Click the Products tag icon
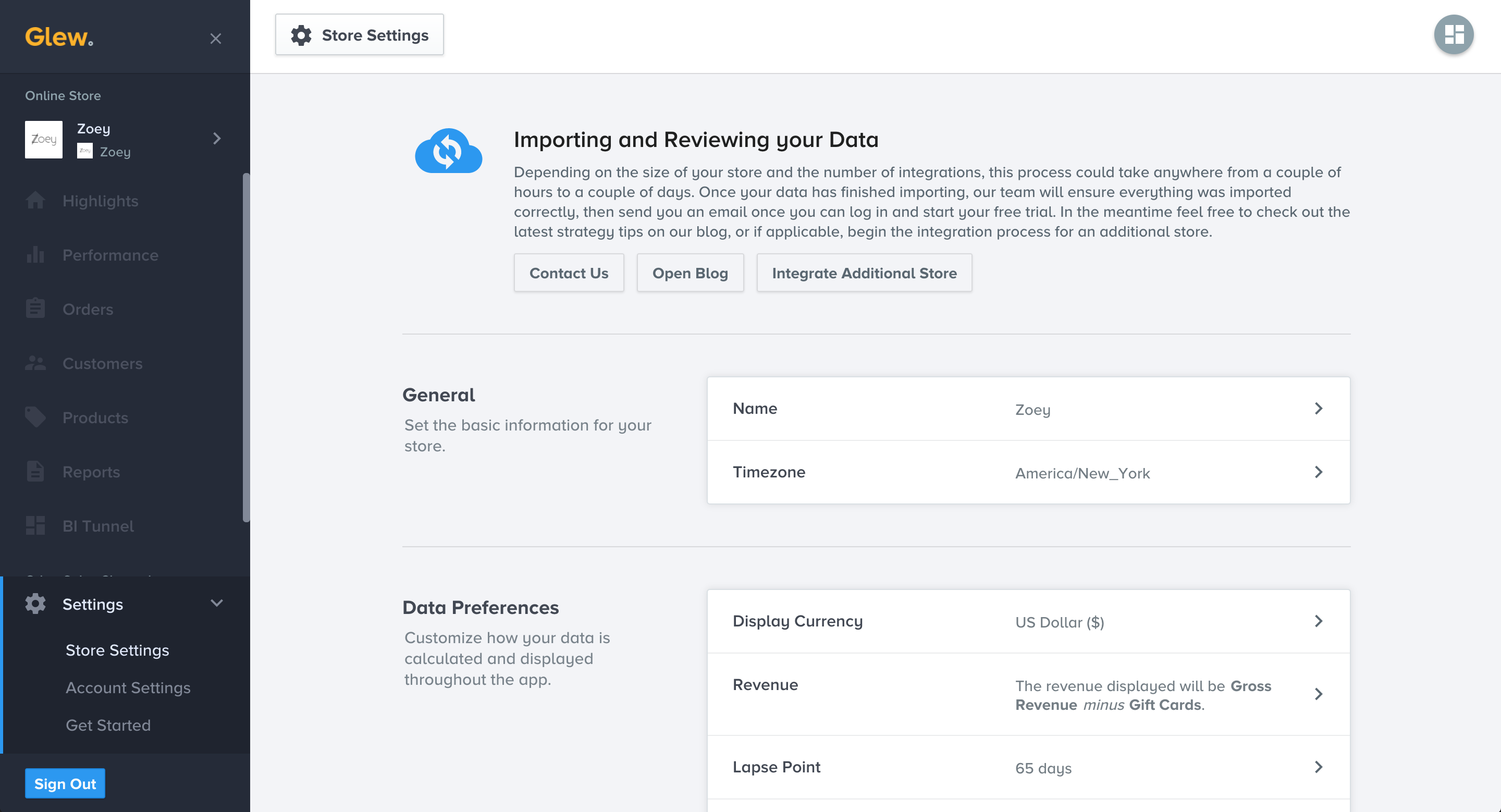The width and height of the screenshot is (1501, 812). pos(35,417)
